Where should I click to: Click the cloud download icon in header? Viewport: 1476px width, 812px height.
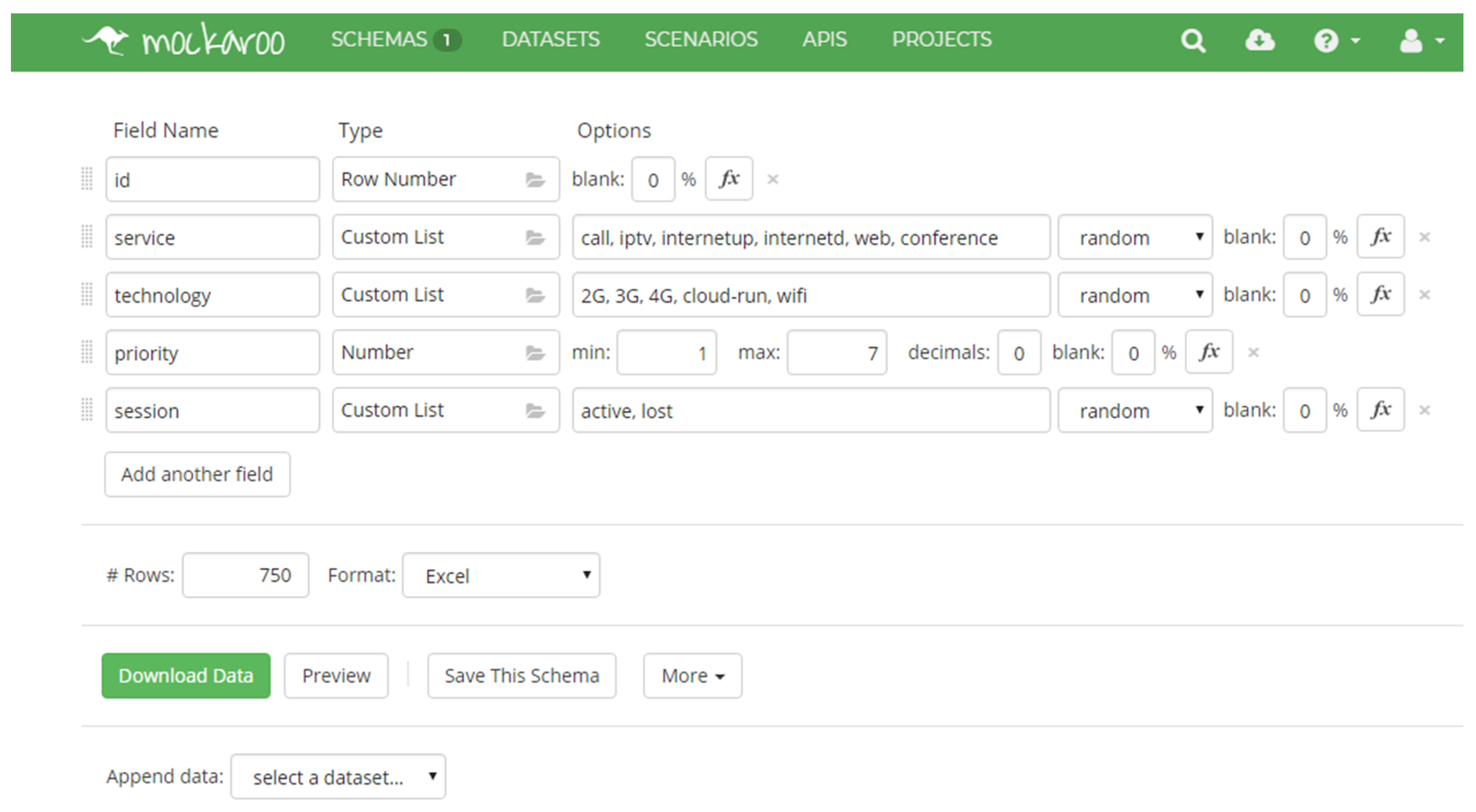pos(1259,40)
